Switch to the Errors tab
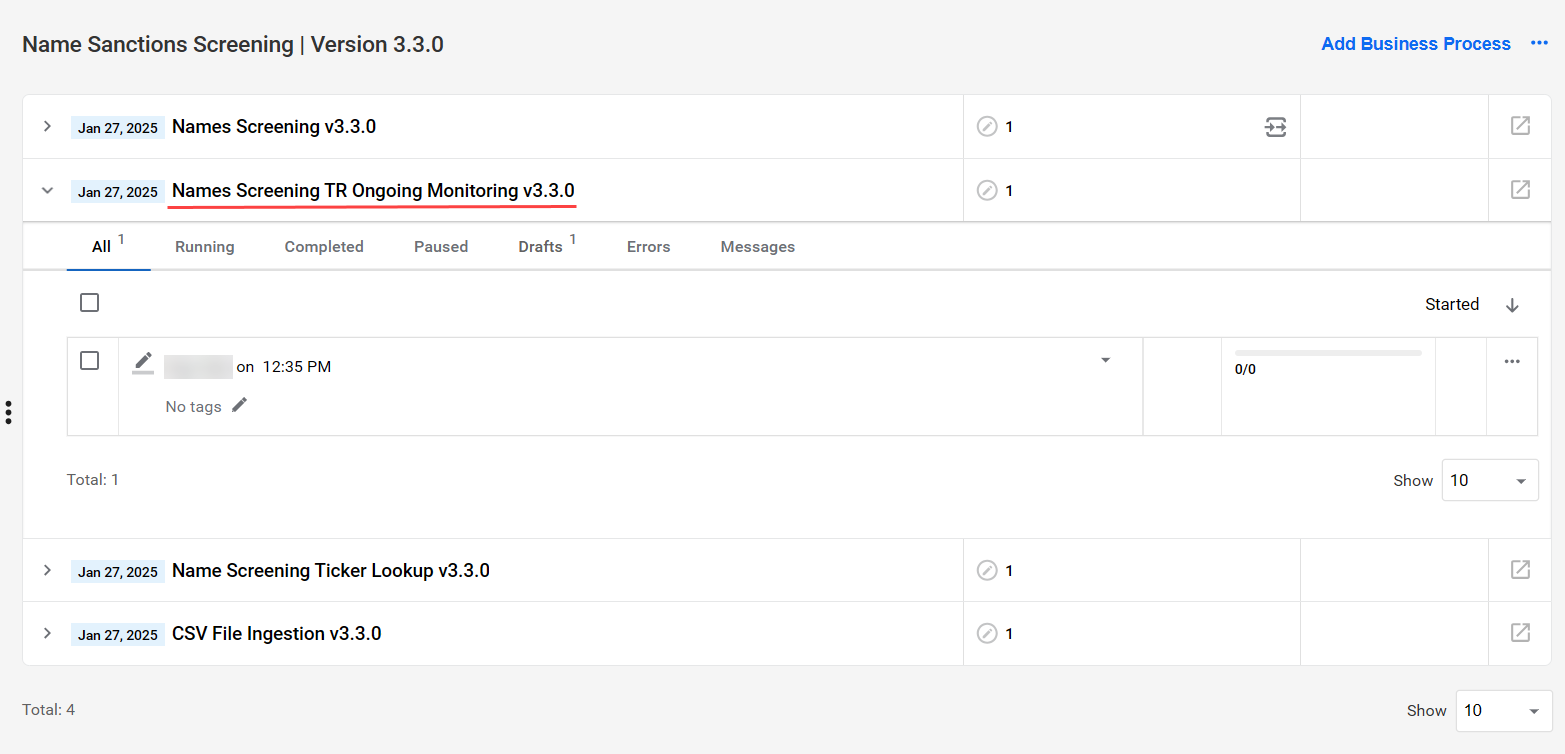 649,246
